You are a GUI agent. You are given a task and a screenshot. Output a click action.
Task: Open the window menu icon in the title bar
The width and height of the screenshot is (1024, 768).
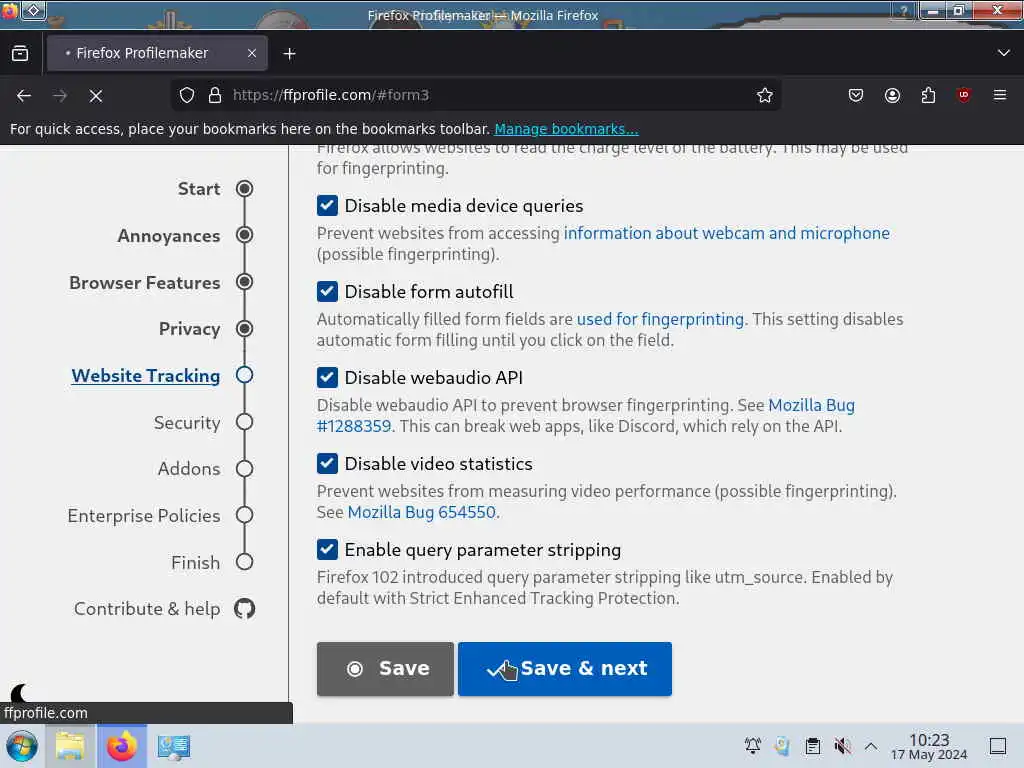[x=9, y=10]
